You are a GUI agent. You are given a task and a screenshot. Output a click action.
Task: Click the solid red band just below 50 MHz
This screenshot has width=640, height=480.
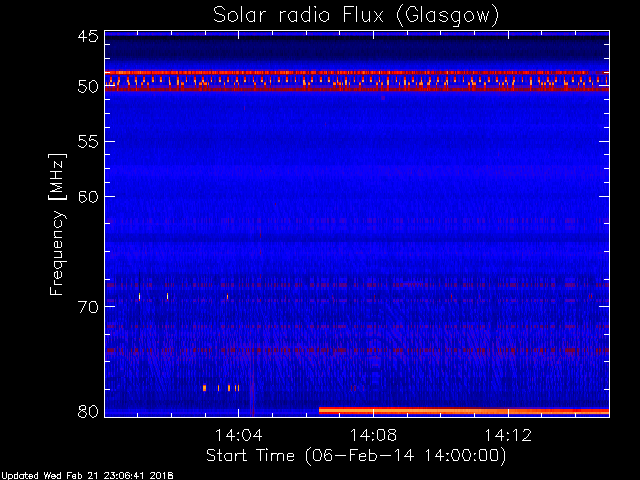click(x=357, y=89)
